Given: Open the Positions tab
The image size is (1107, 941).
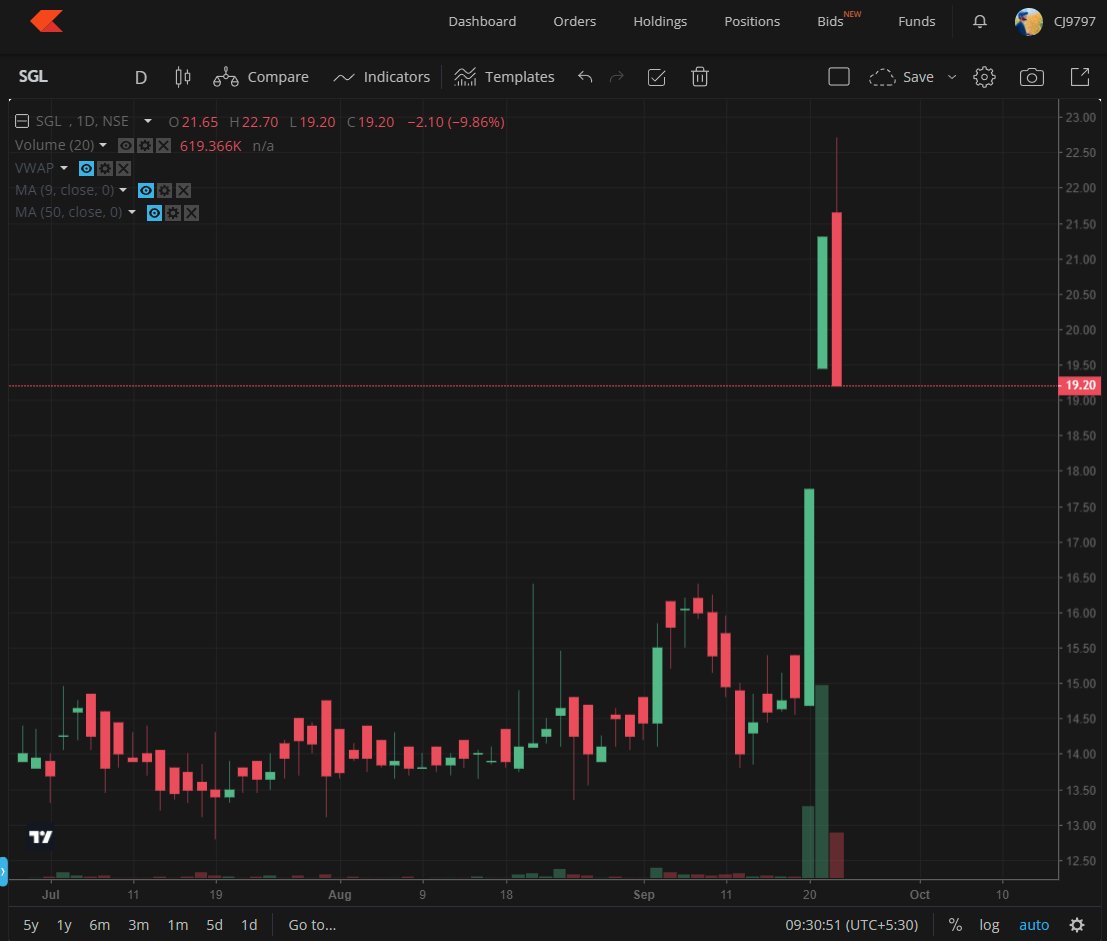Looking at the screenshot, I should pos(752,21).
